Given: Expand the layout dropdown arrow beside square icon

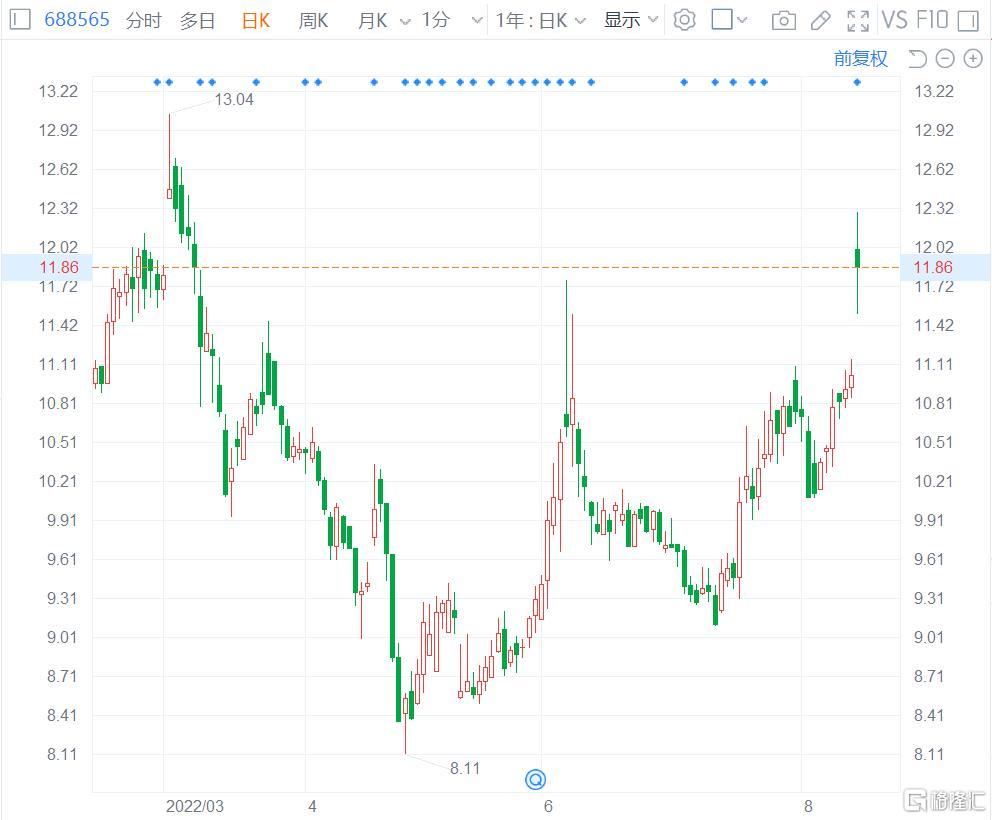Looking at the screenshot, I should [742, 20].
